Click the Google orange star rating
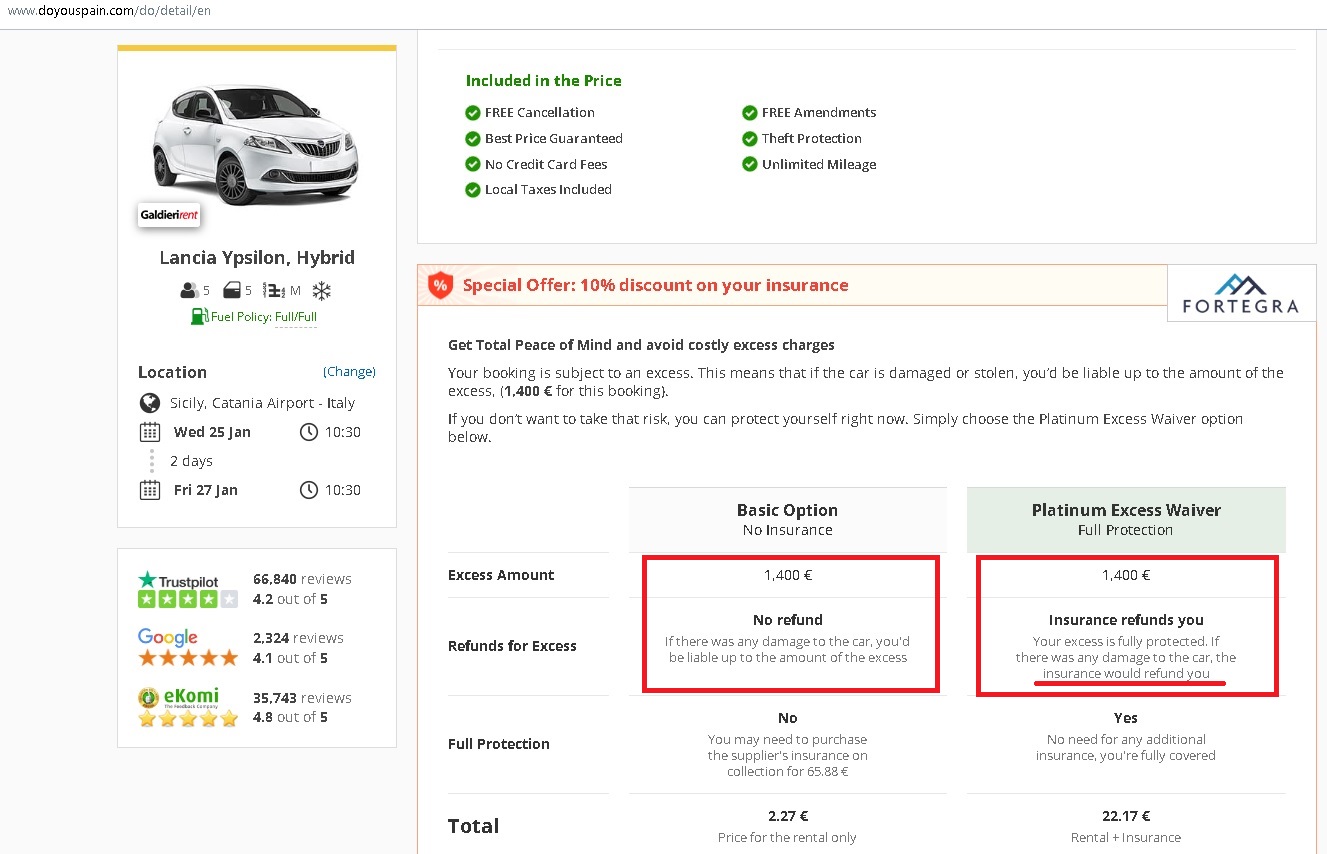1327x854 pixels. [188, 658]
